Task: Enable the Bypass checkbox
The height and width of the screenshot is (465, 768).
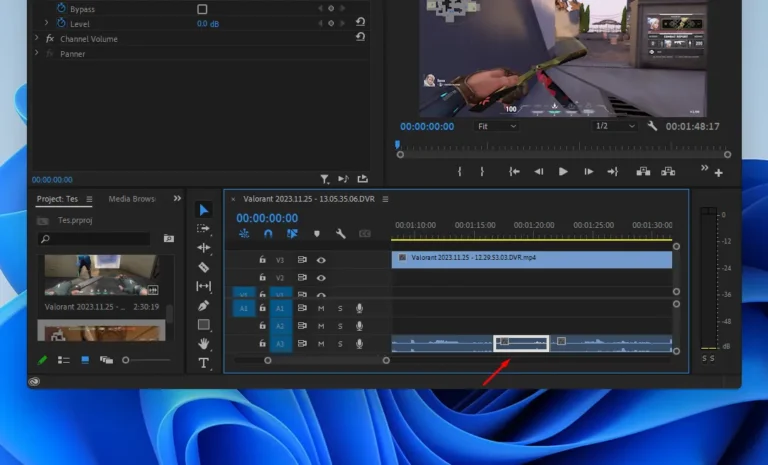Action: [x=202, y=9]
